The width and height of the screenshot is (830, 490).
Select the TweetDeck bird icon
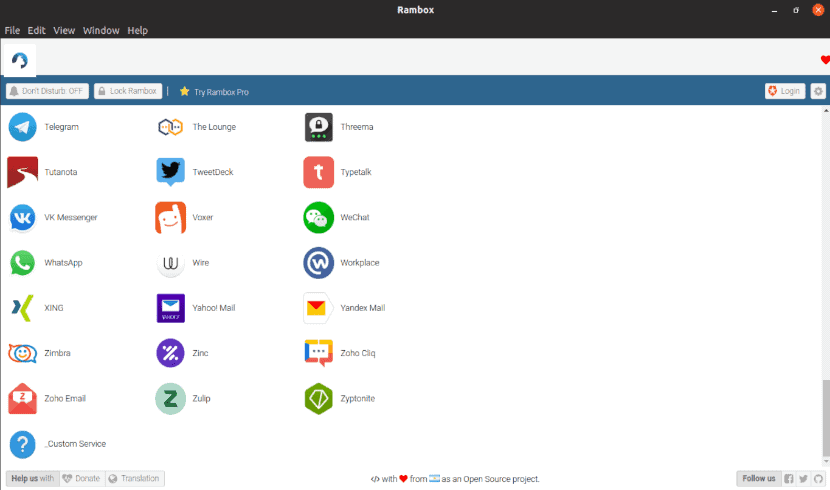pyautogui.click(x=170, y=172)
